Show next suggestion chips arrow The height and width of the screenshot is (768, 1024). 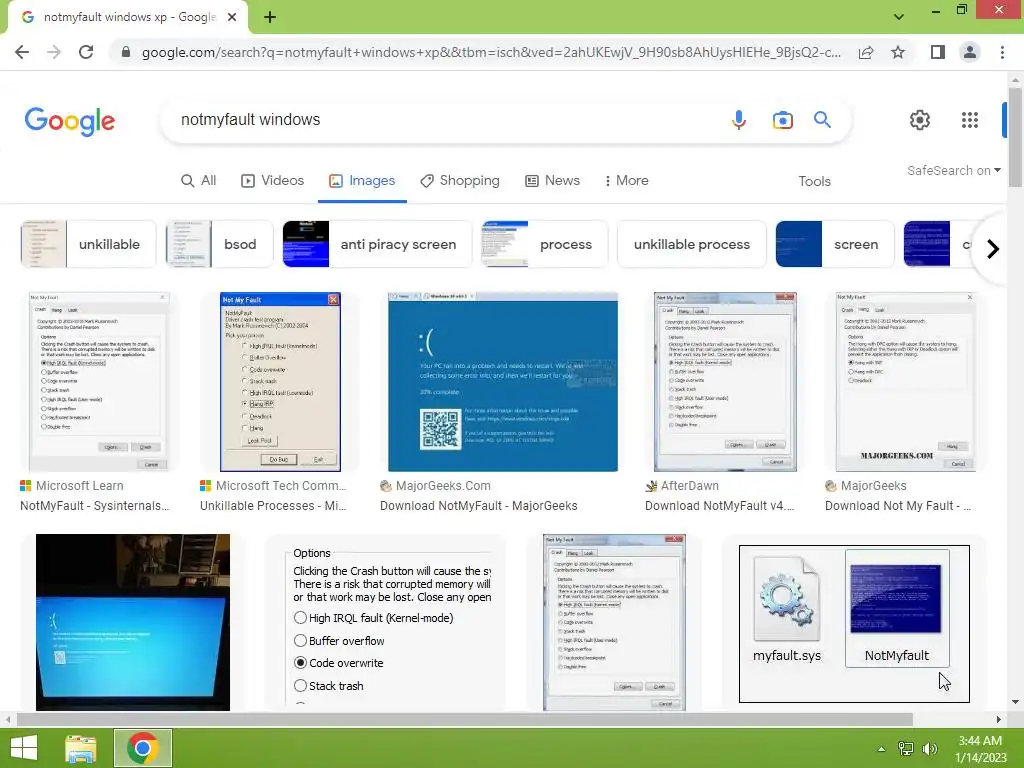[993, 249]
